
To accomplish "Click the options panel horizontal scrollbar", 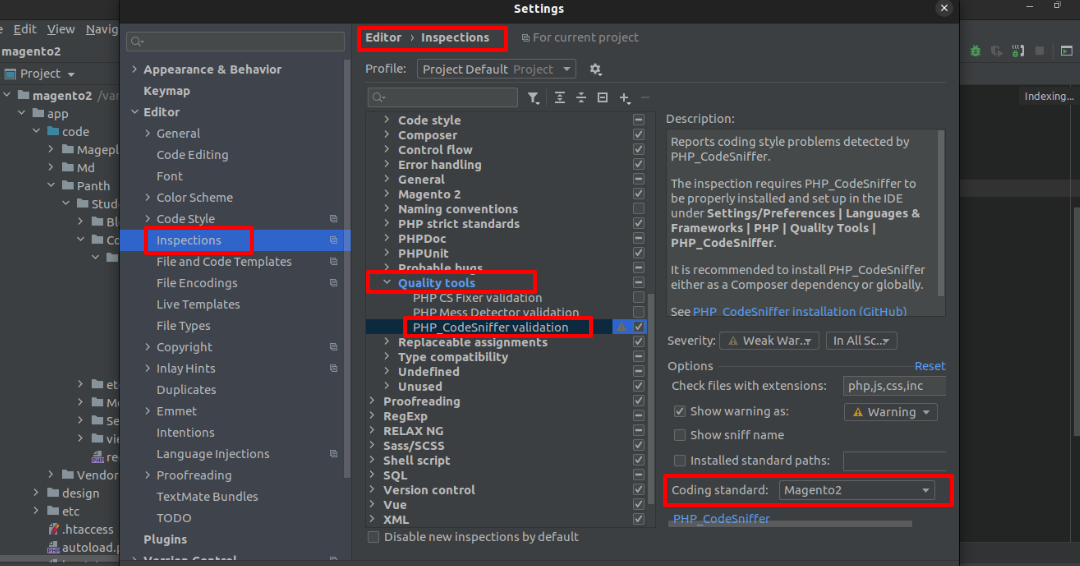I will click(x=790, y=524).
